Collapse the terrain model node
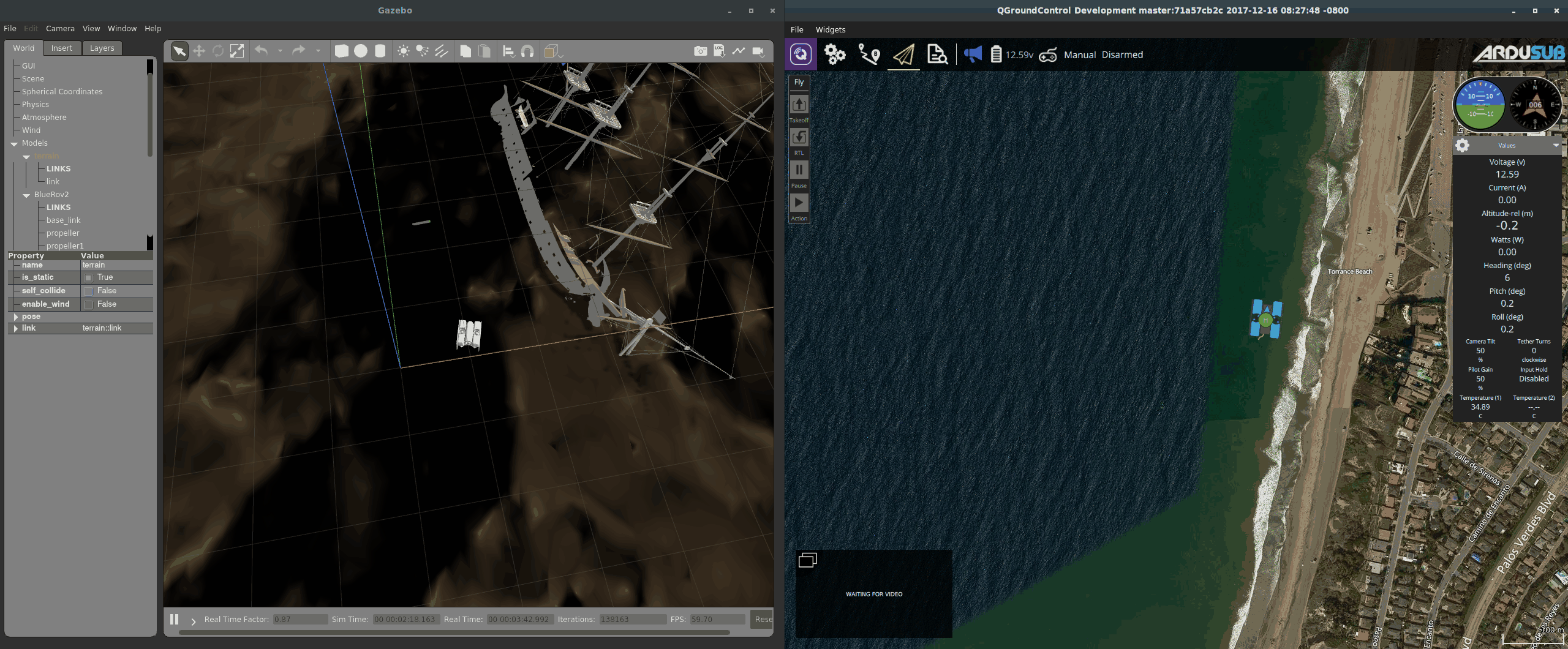This screenshot has width=1568, height=649. [x=26, y=157]
